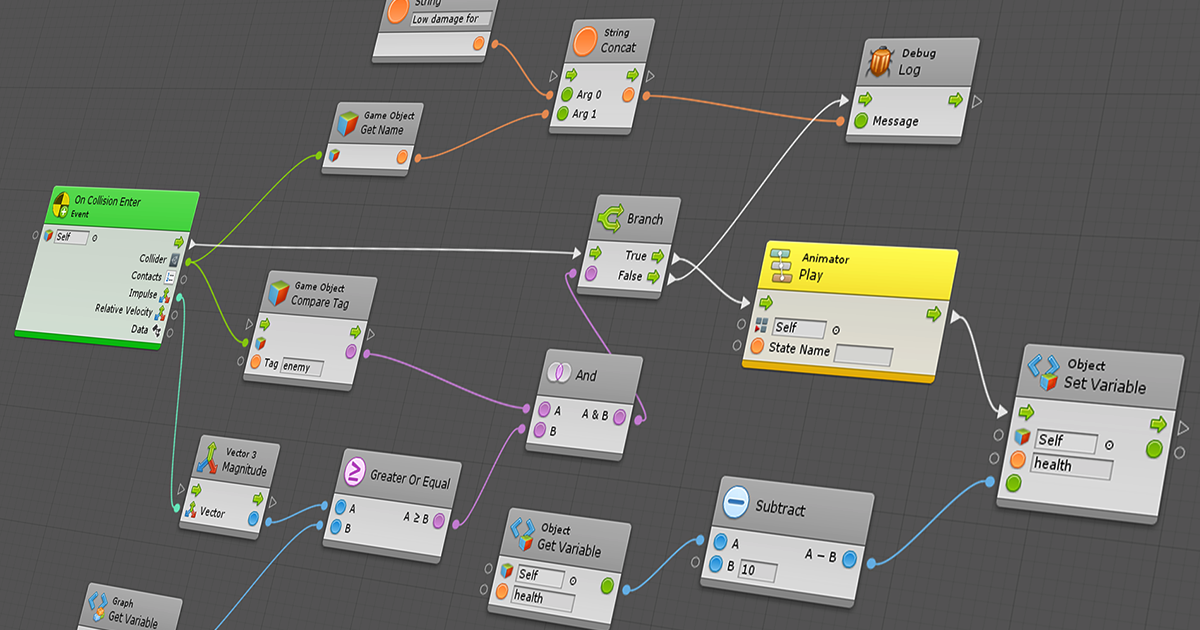Click the And node logic icon
The width and height of the screenshot is (1200, 630).
click(x=558, y=375)
